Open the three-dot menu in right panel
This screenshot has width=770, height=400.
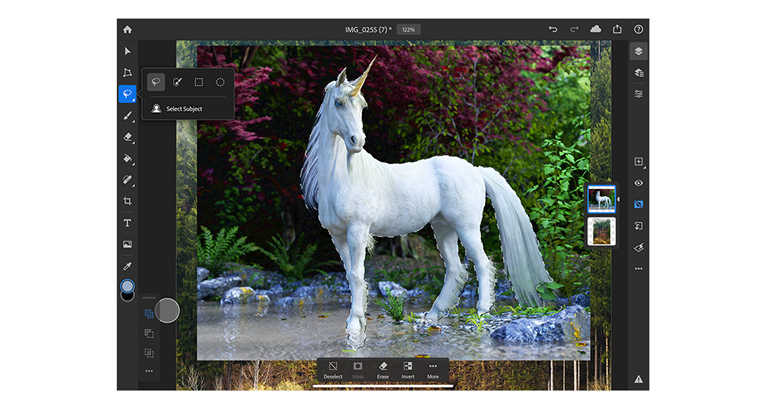(x=639, y=268)
